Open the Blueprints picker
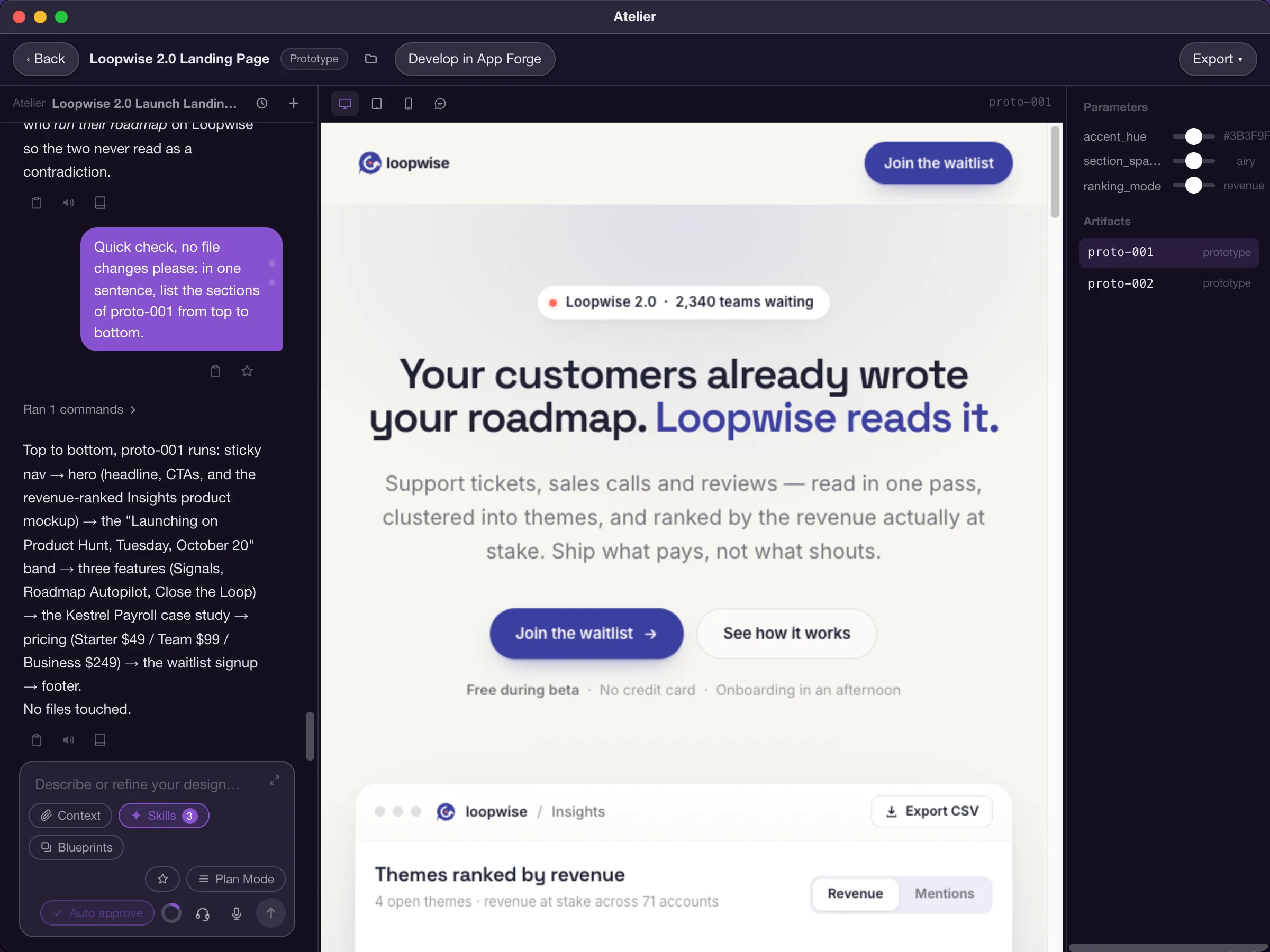This screenshot has width=1270, height=952. [76, 847]
